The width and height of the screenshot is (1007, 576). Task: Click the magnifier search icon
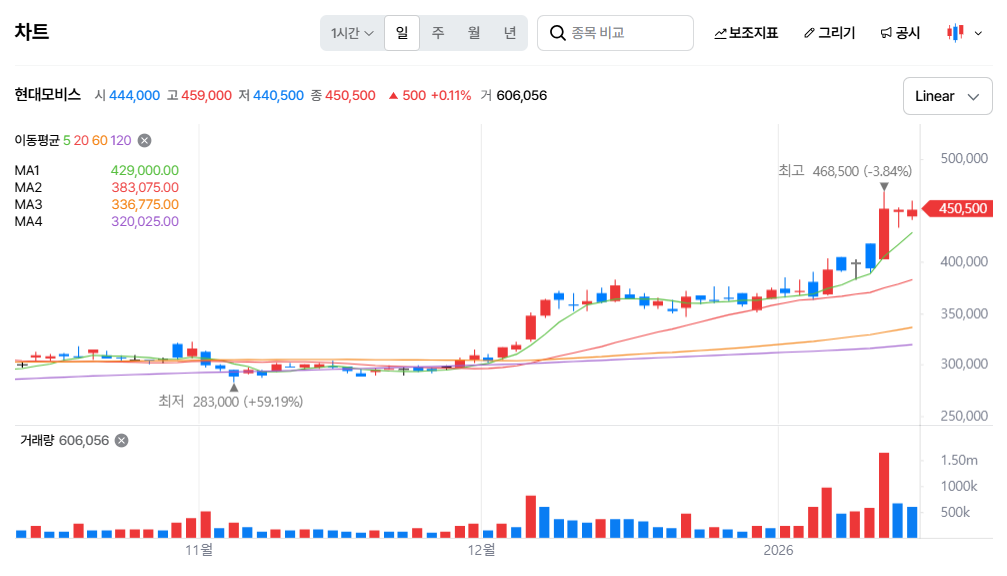point(557,33)
